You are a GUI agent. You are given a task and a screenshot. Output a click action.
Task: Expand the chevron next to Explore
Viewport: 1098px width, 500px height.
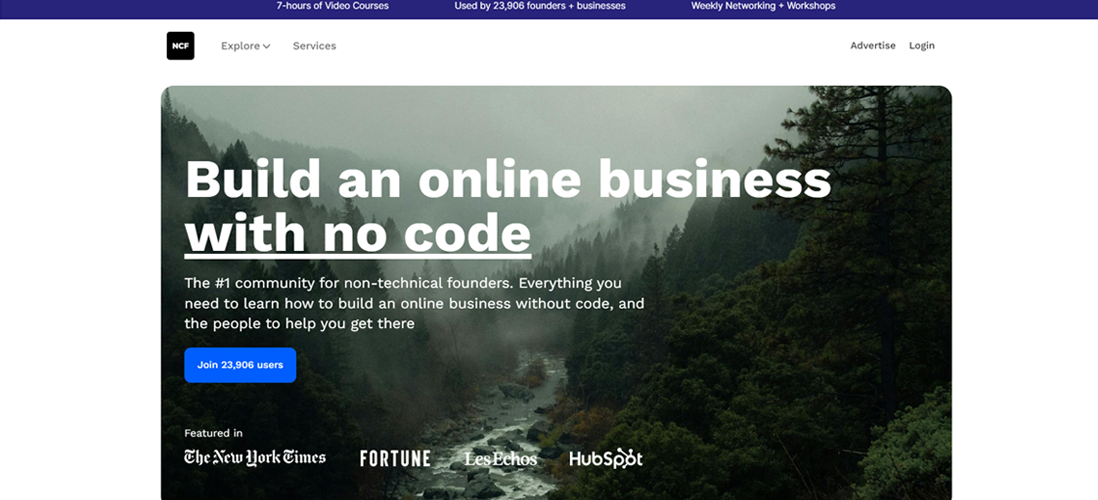(x=267, y=47)
